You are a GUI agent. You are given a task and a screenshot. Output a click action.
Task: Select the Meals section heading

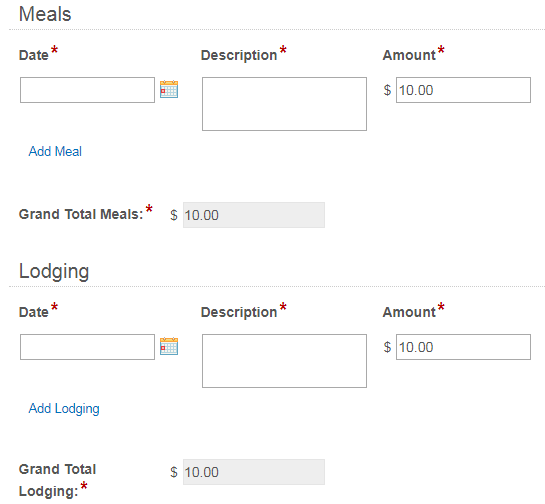click(x=45, y=14)
